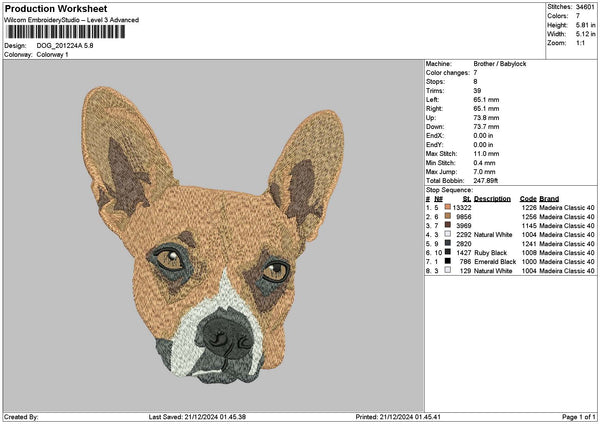Click the orange swatch for code 1226
The image size is (600, 424).
pos(447,207)
